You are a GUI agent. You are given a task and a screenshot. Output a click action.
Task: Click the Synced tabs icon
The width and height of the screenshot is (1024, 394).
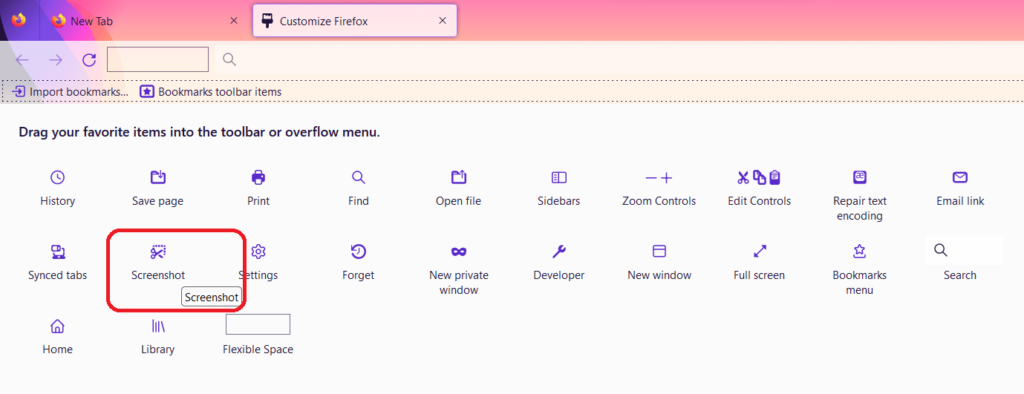(57, 252)
